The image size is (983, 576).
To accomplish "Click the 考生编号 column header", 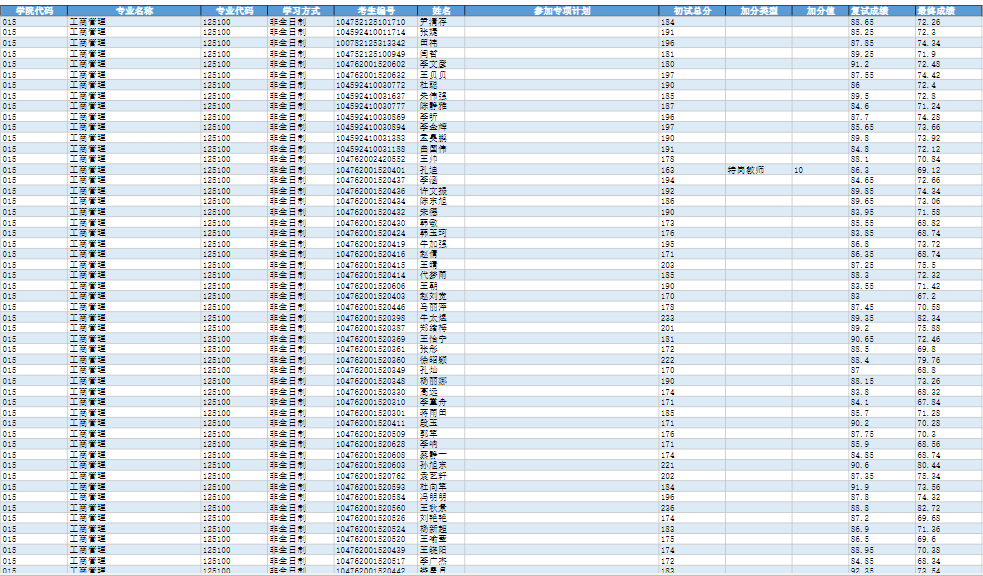I will coord(374,9).
